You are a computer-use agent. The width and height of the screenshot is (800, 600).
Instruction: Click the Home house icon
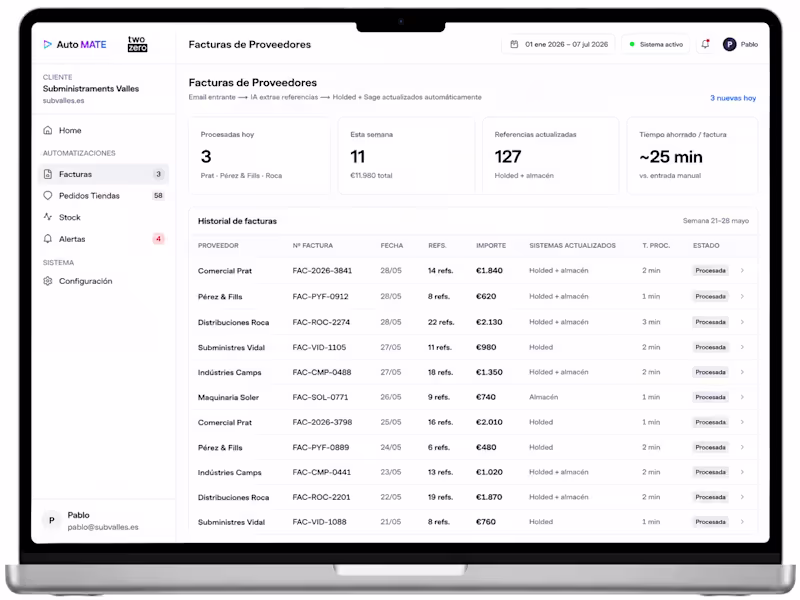pos(47,130)
